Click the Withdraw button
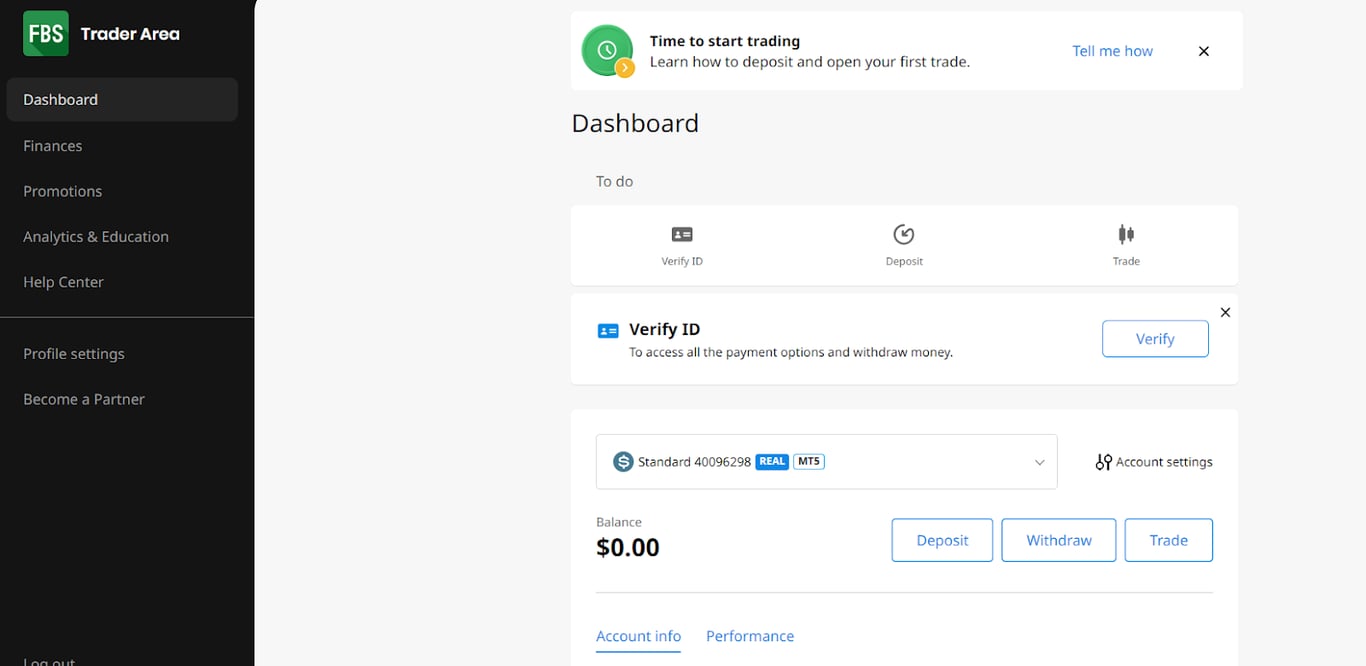The width and height of the screenshot is (1366, 666). point(1059,540)
